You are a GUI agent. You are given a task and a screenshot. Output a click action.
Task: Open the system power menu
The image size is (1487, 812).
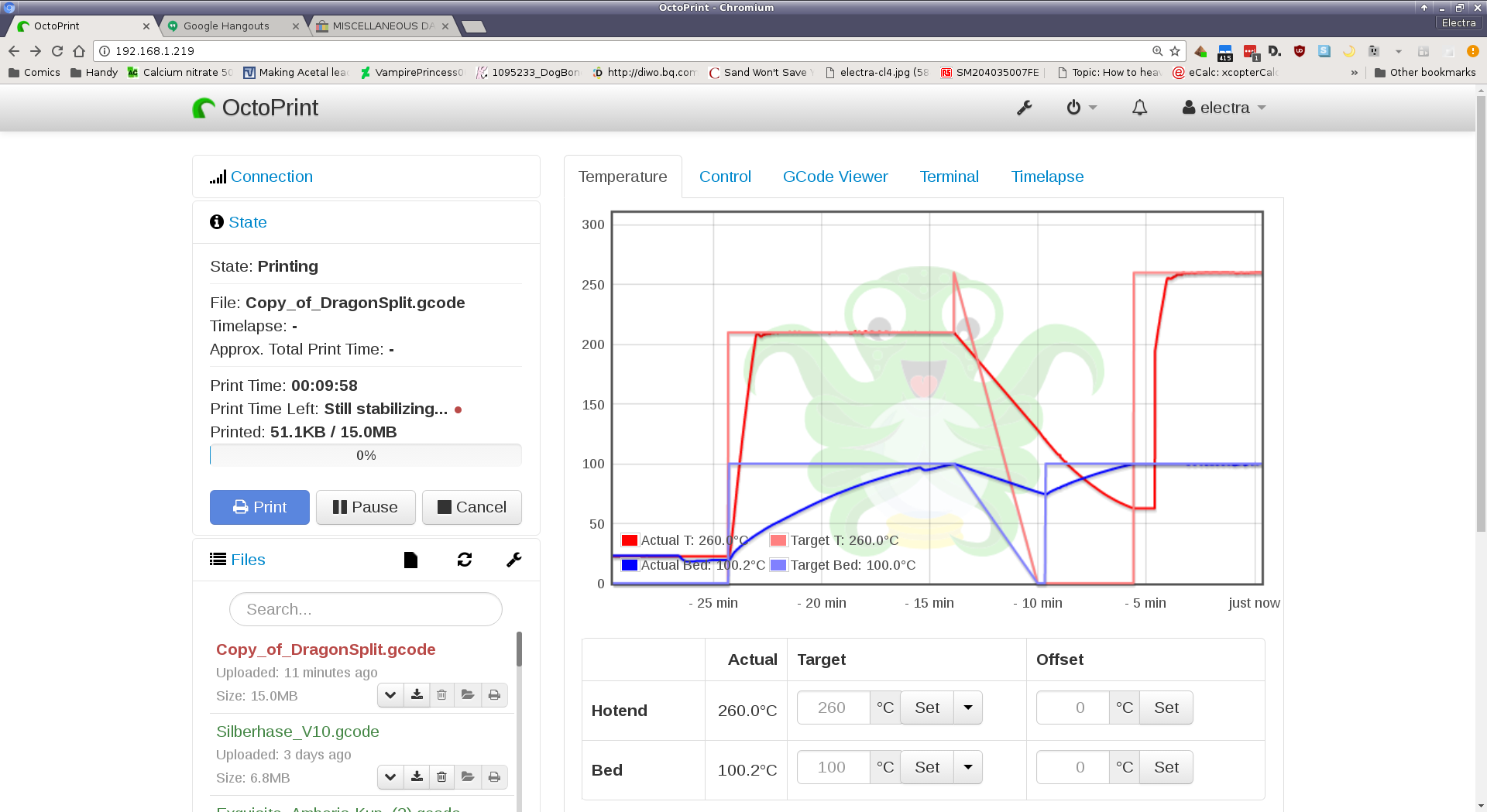pyautogui.click(x=1081, y=108)
